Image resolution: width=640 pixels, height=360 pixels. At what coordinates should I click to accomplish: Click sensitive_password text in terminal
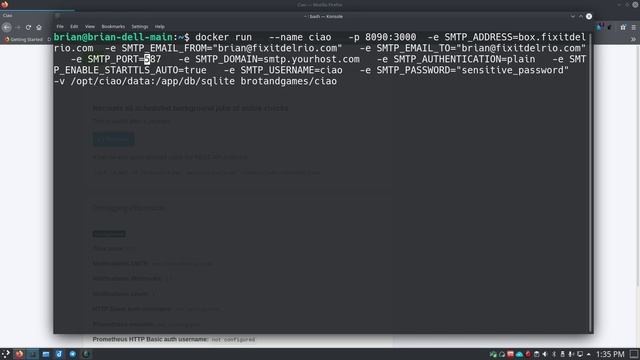pyautogui.click(x=512, y=70)
